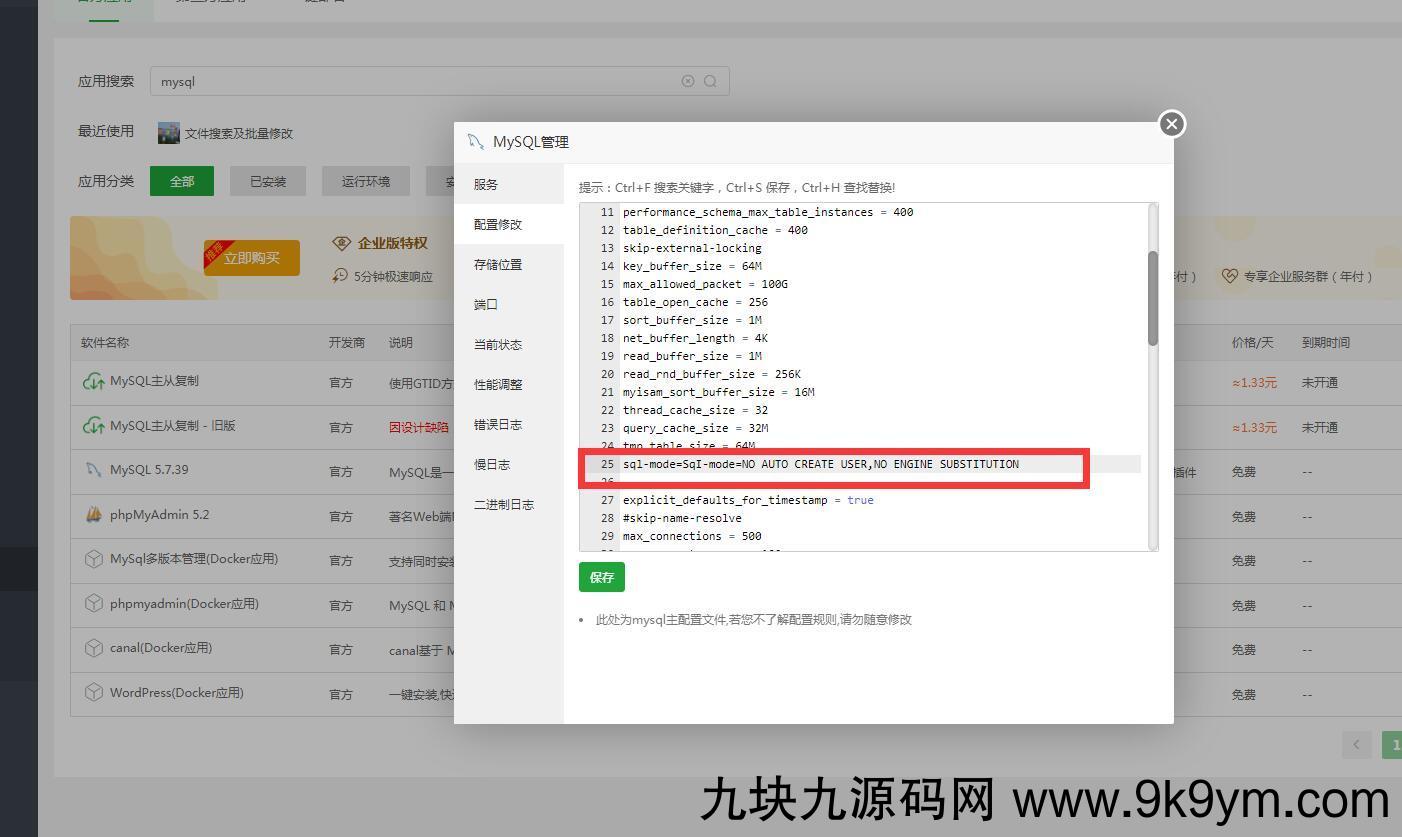Click the 立即购买 button on banner
The height and width of the screenshot is (837, 1402).
click(252, 258)
